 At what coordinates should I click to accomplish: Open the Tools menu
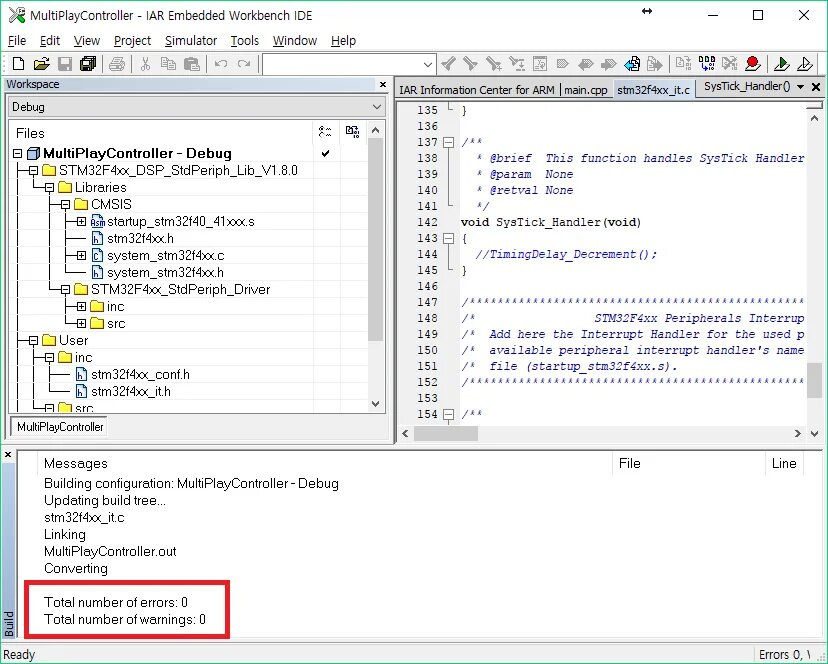244,41
